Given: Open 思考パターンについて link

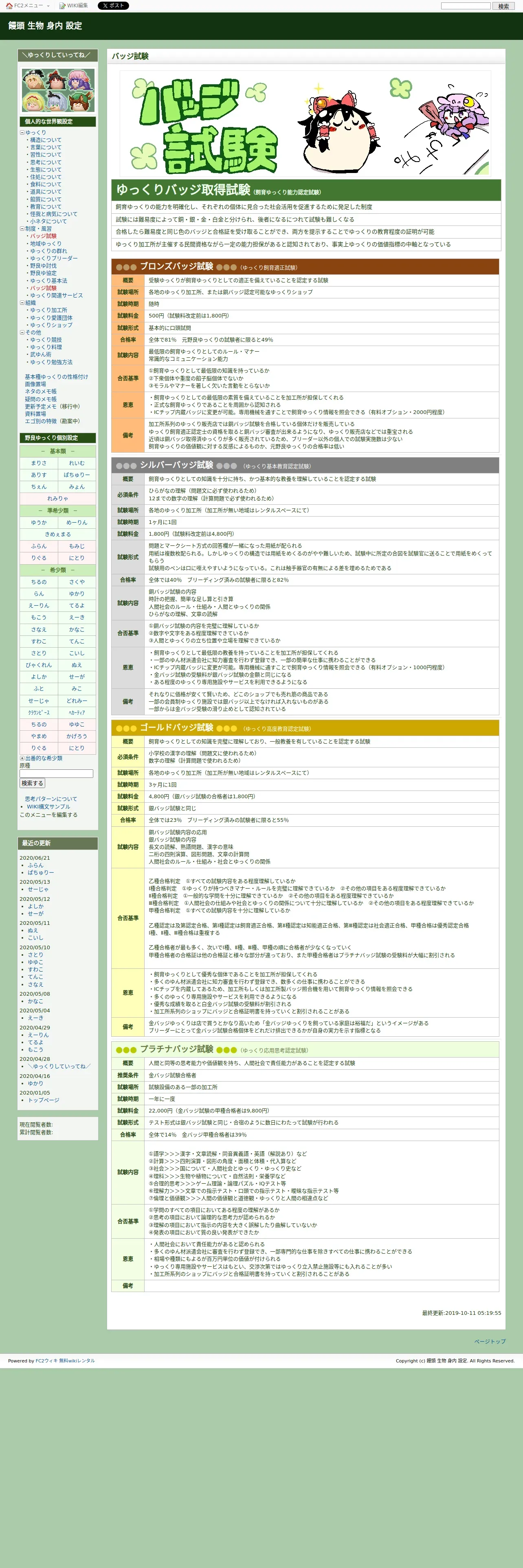Looking at the screenshot, I should [51, 799].
